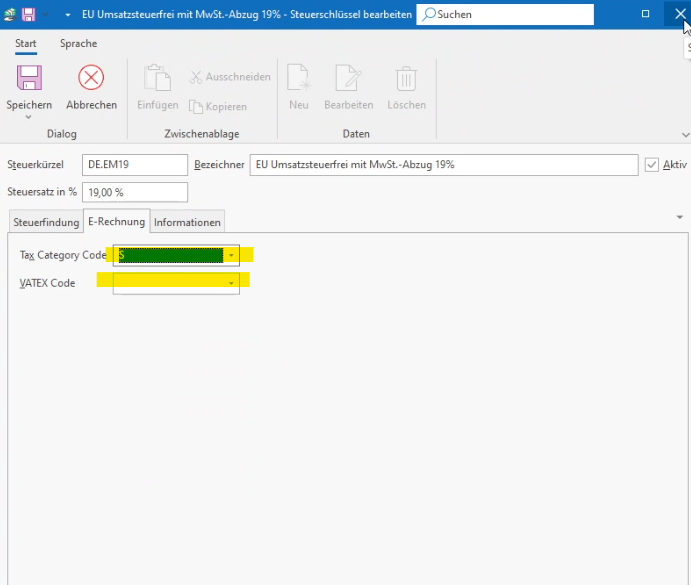
Task: Click the Steuersatz in % field
Action: tap(134, 192)
